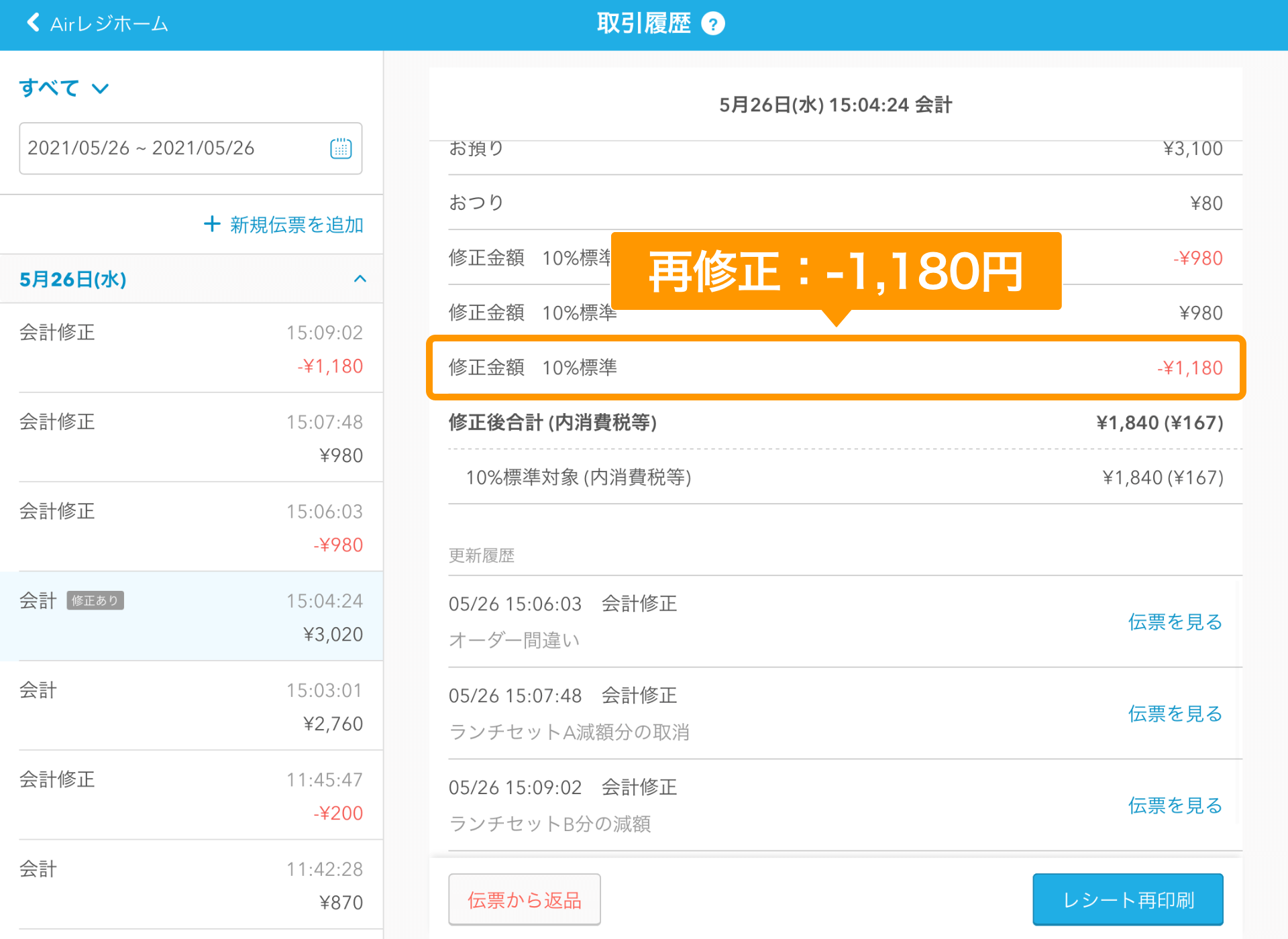Click 取引履歴 page title

(644, 24)
